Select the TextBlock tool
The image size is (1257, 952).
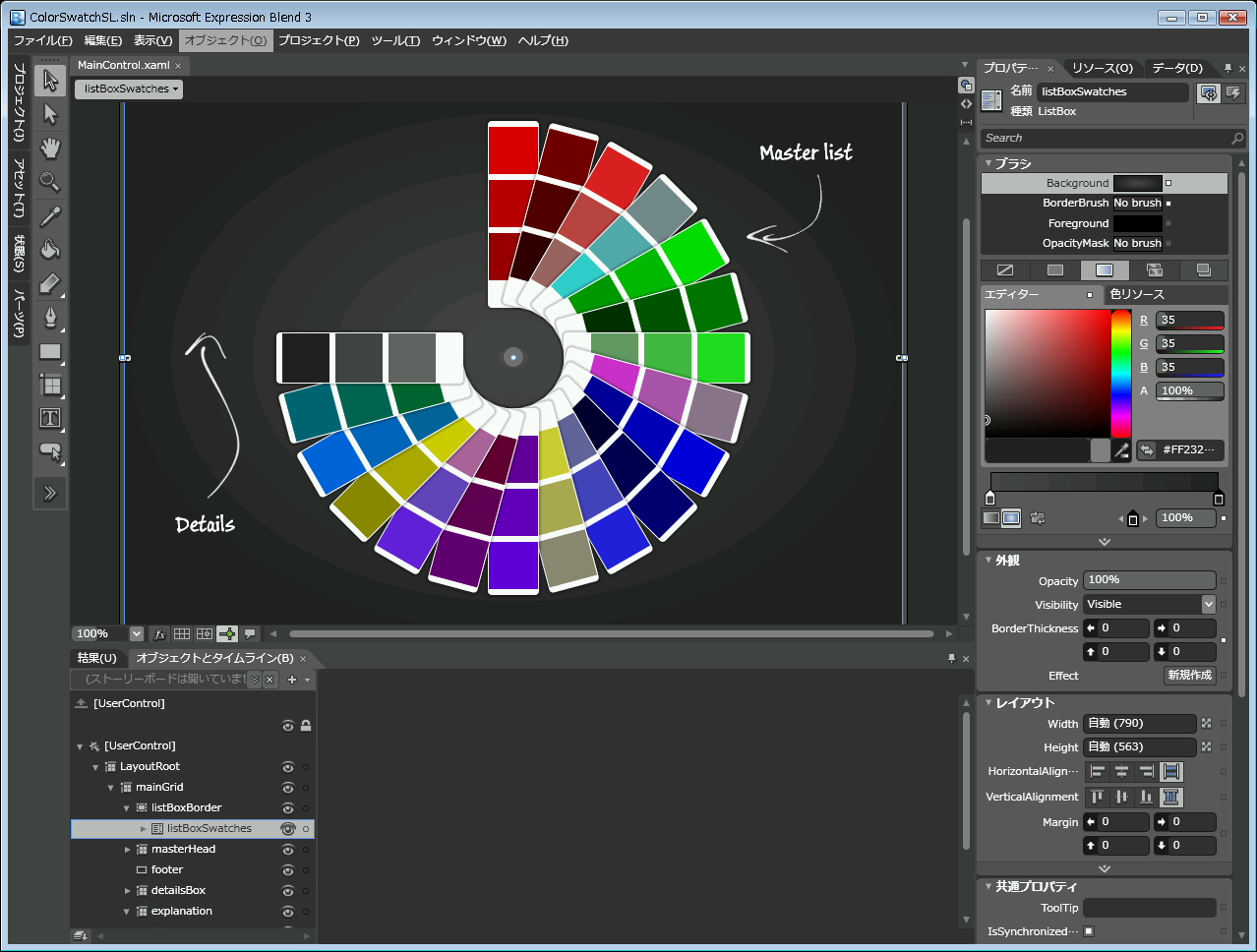[x=50, y=418]
